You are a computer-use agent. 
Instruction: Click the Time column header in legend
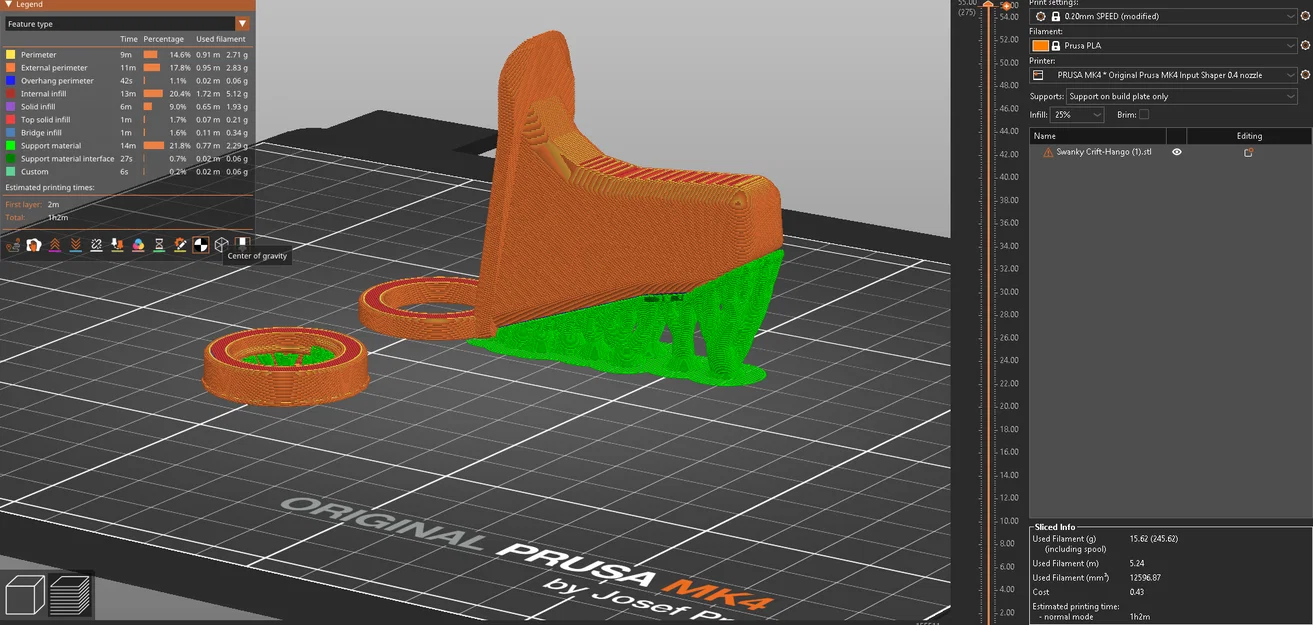click(128, 39)
